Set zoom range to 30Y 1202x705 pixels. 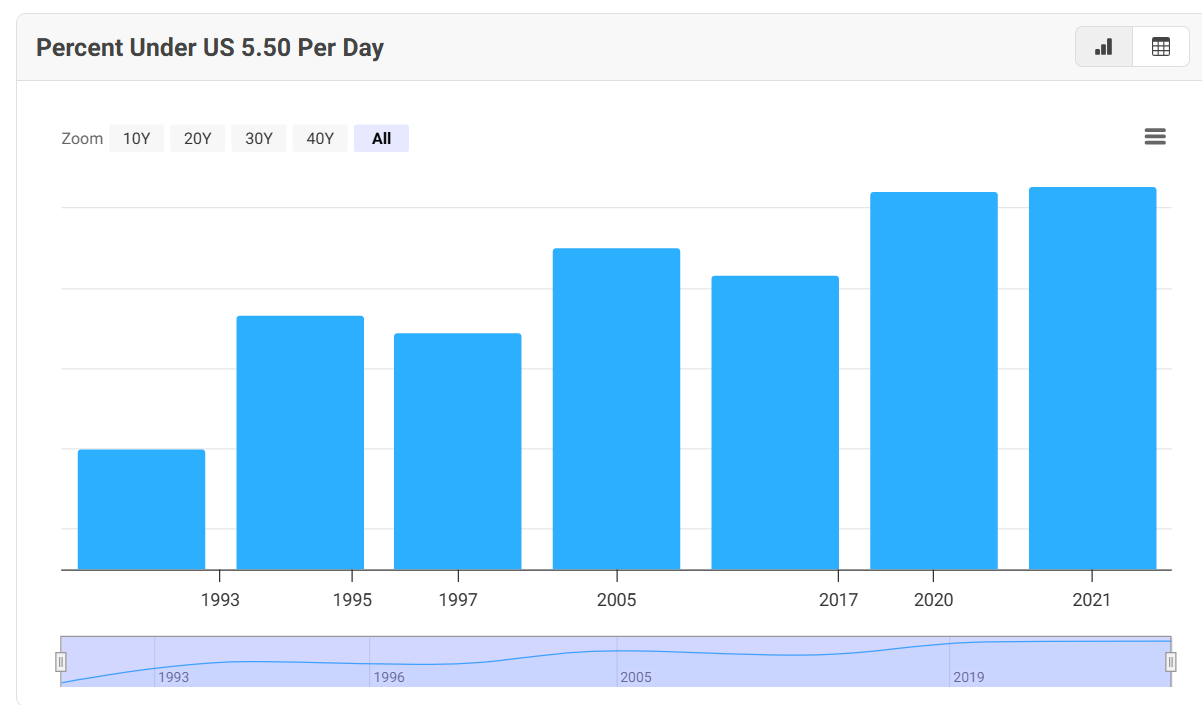click(x=259, y=139)
